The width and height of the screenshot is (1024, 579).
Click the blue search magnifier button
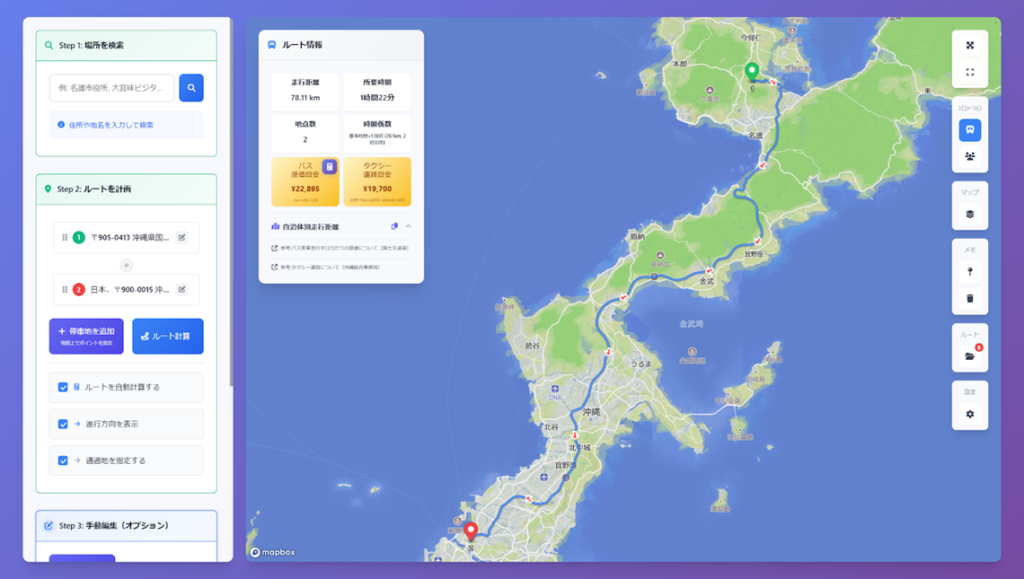pos(191,88)
